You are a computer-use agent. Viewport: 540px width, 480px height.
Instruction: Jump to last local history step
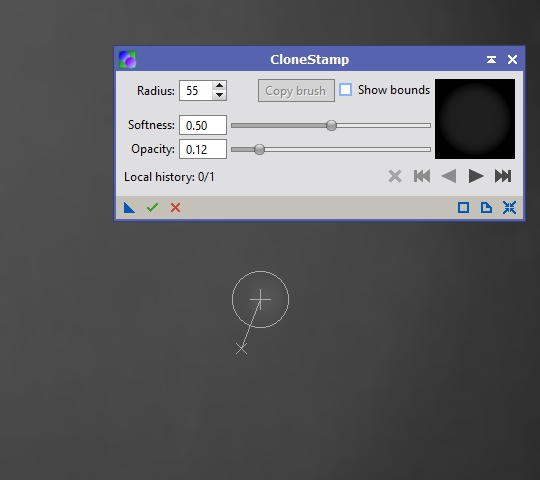503,176
